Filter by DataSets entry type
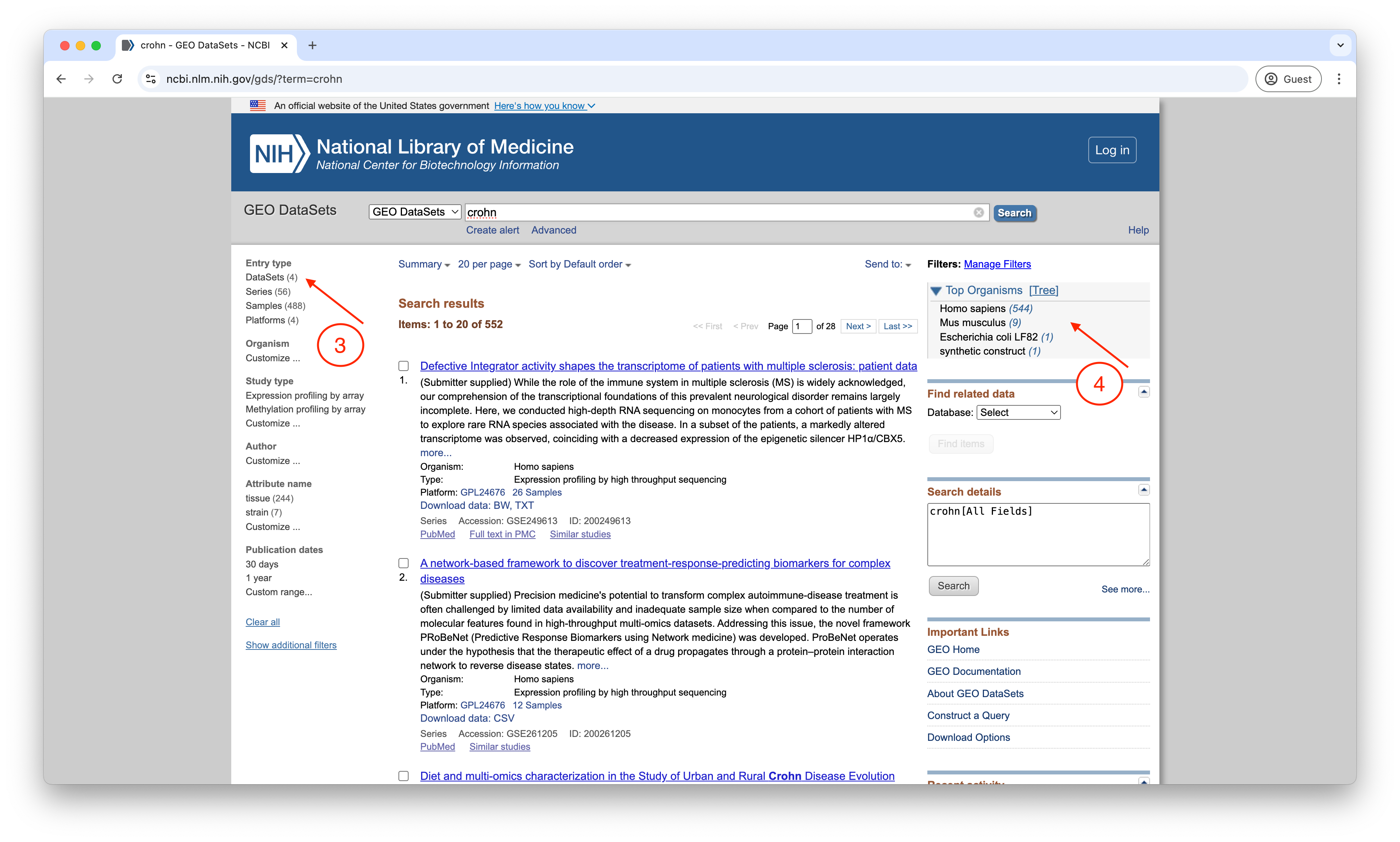1400x842 pixels. [271, 277]
